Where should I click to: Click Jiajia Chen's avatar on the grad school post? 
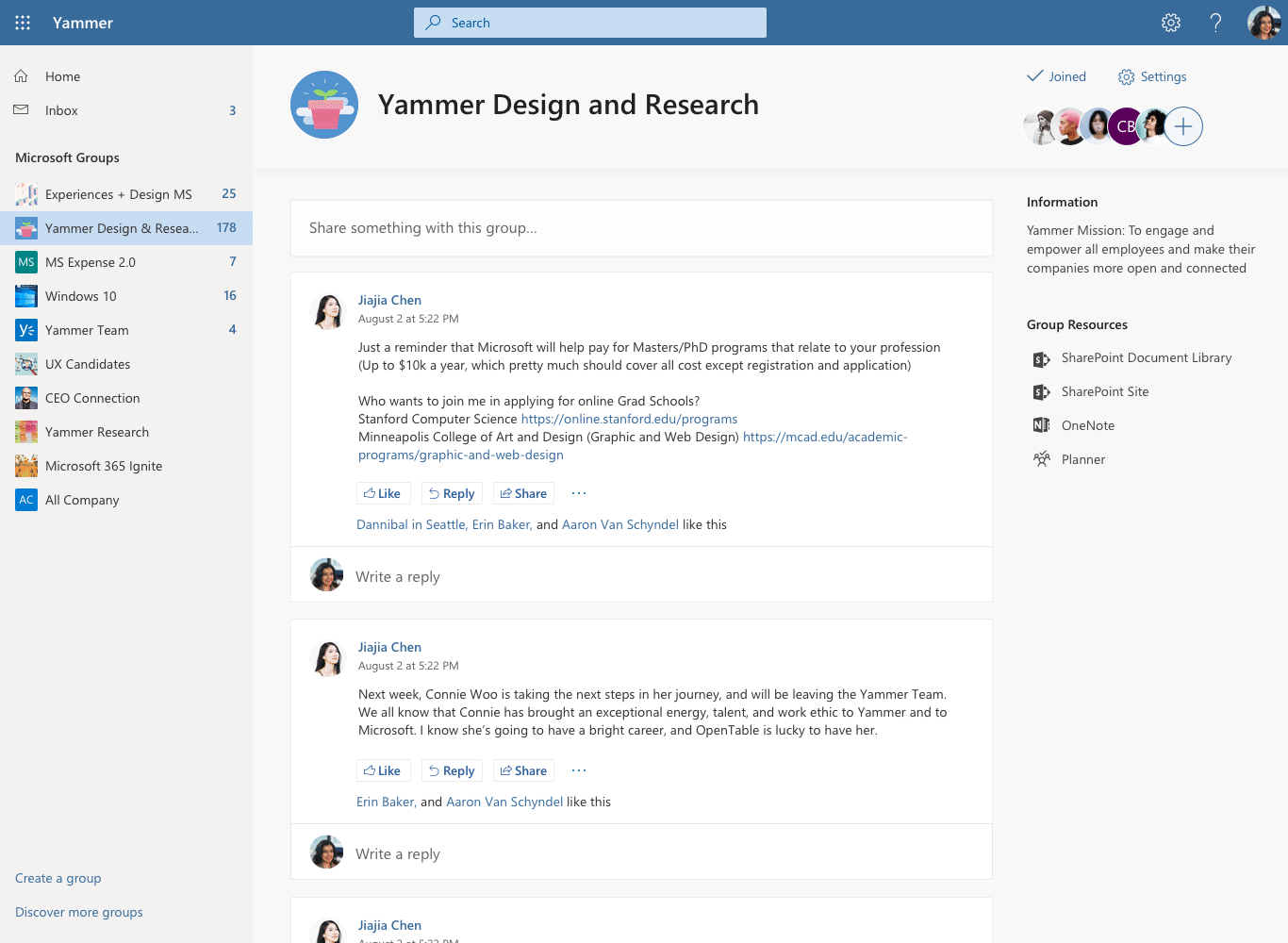(328, 311)
